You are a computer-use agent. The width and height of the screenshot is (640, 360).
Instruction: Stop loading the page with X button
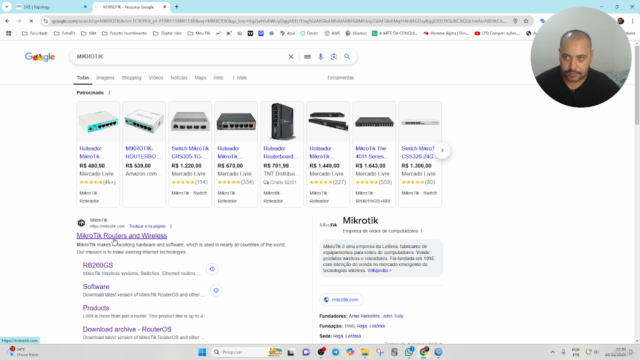[x=31, y=21]
